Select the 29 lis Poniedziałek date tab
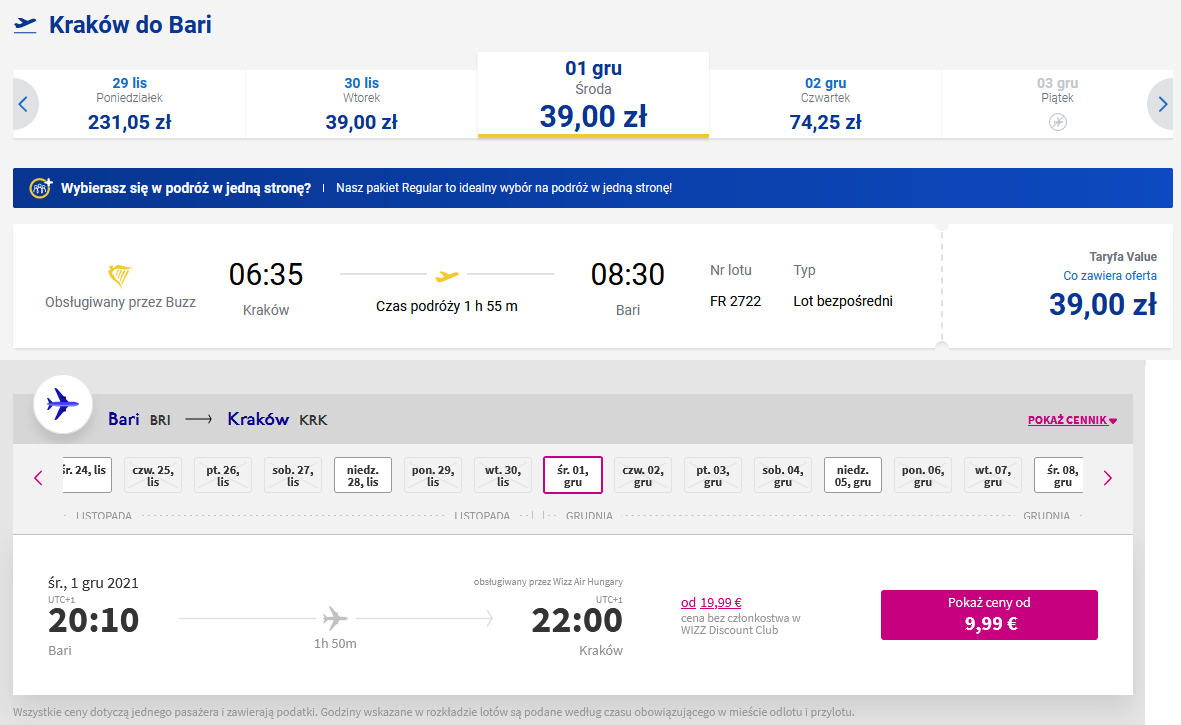The width and height of the screenshot is (1181, 725). point(130,104)
